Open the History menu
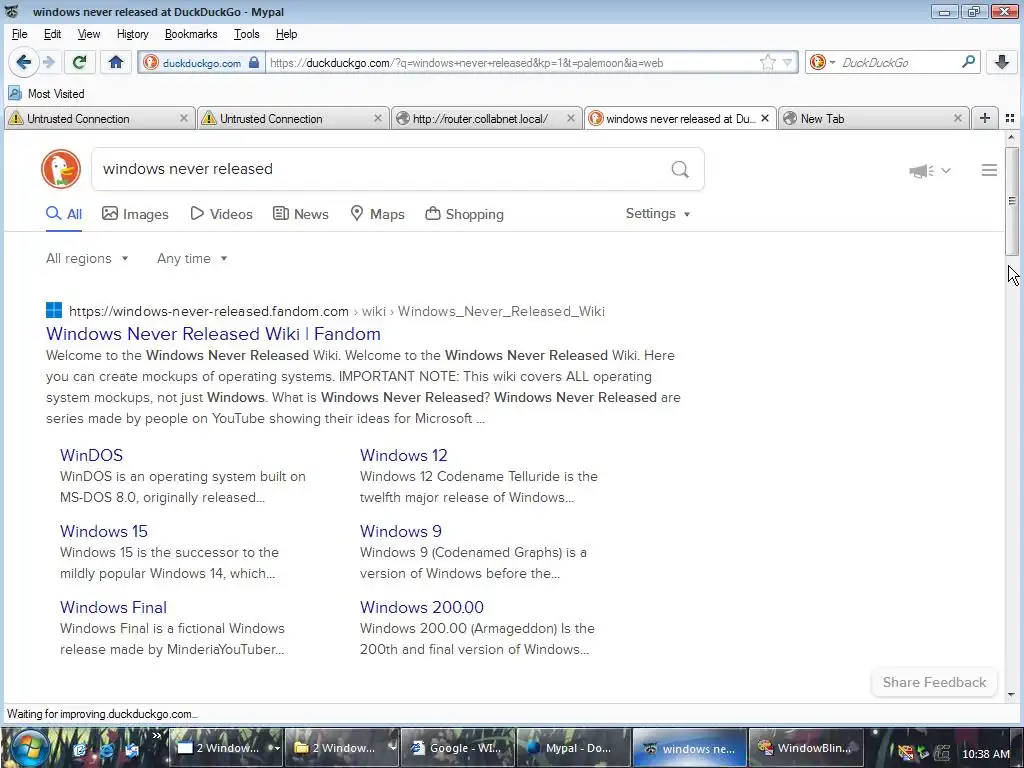 point(133,34)
